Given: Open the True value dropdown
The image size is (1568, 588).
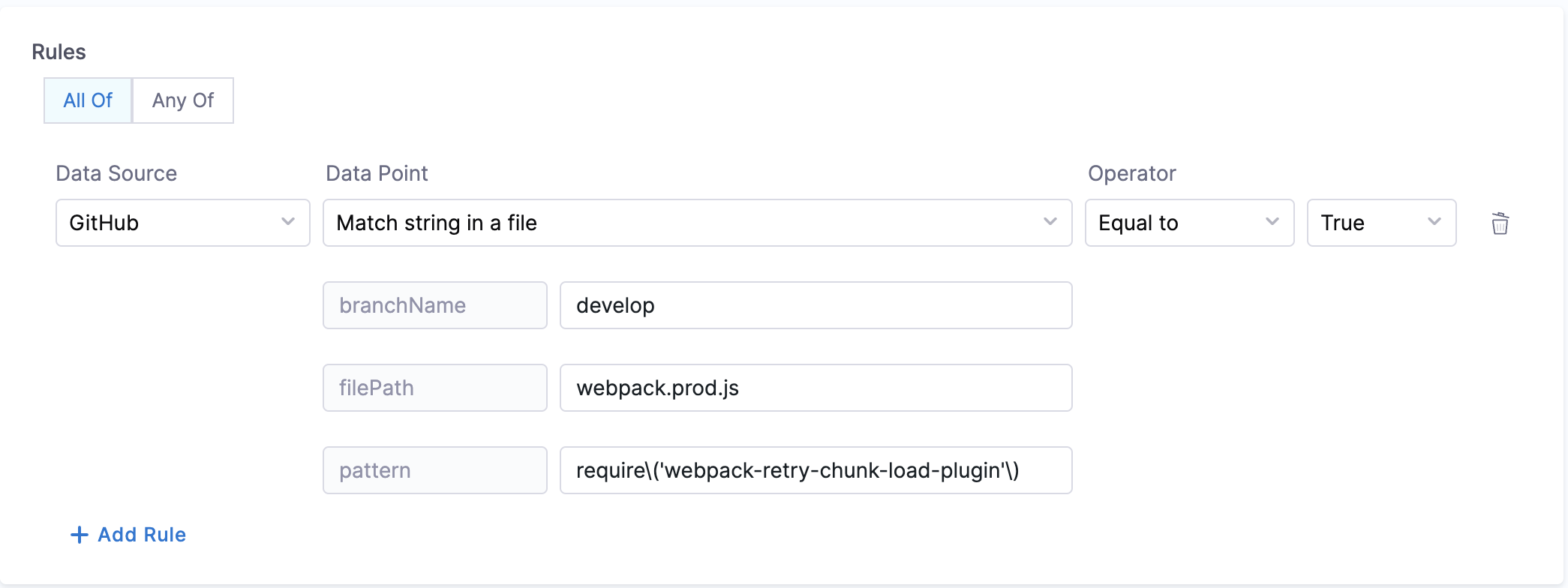Looking at the screenshot, I should coord(1380,223).
